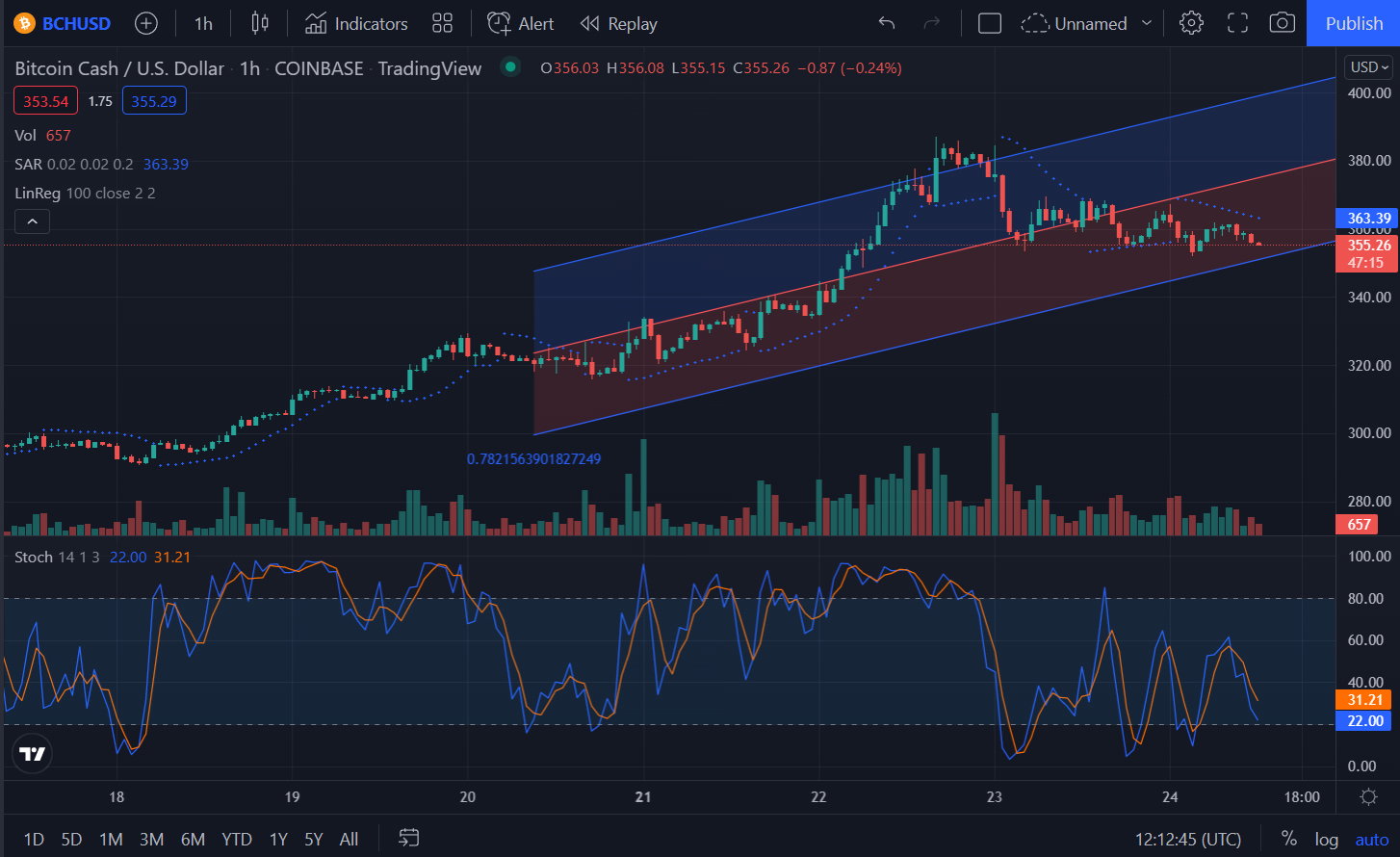This screenshot has height=857, width=1400.
Task: Set date range to 6M
Action: [193, 840]
